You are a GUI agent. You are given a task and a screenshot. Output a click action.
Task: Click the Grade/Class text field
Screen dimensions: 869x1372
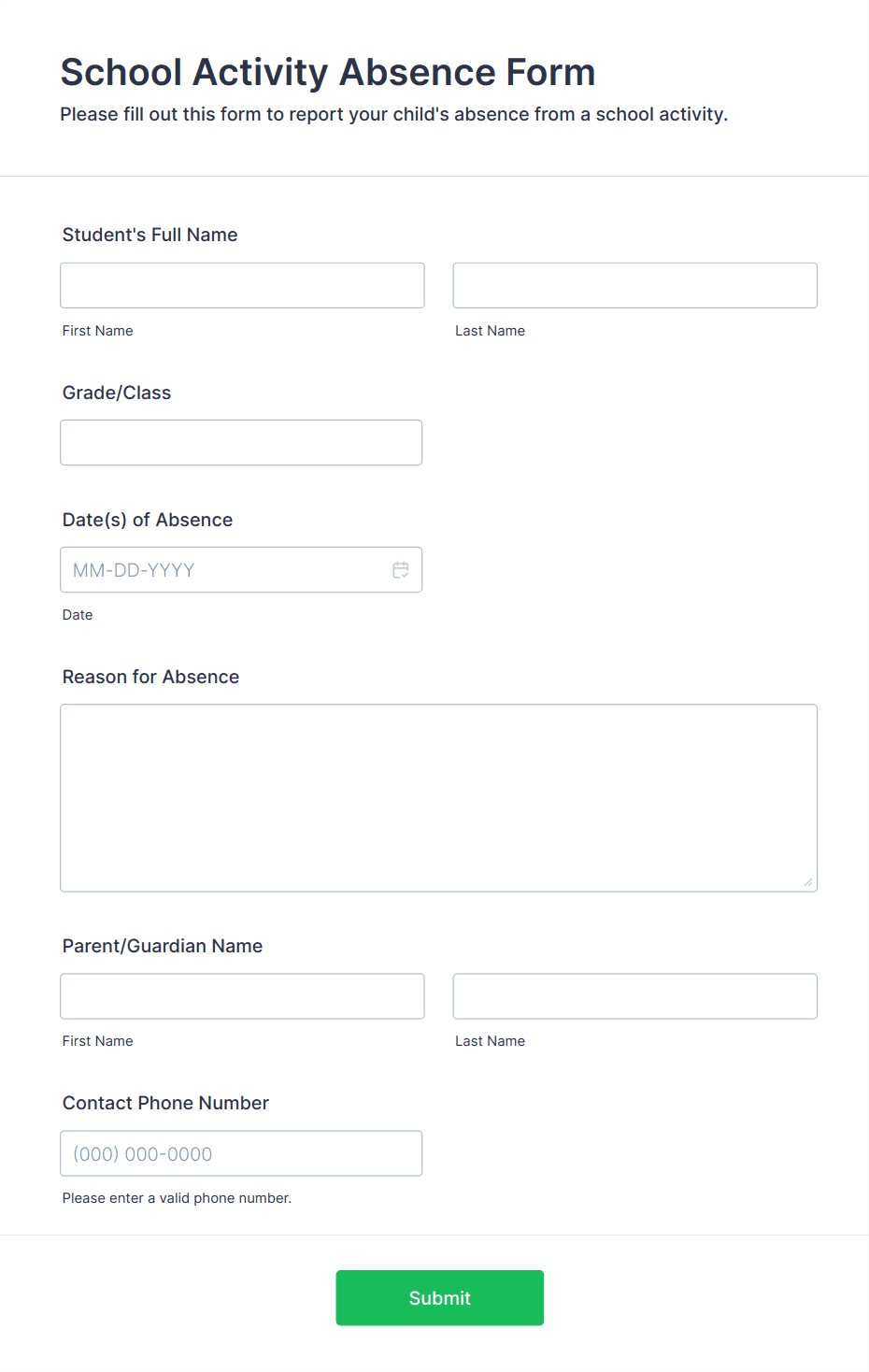coord(241,442)
